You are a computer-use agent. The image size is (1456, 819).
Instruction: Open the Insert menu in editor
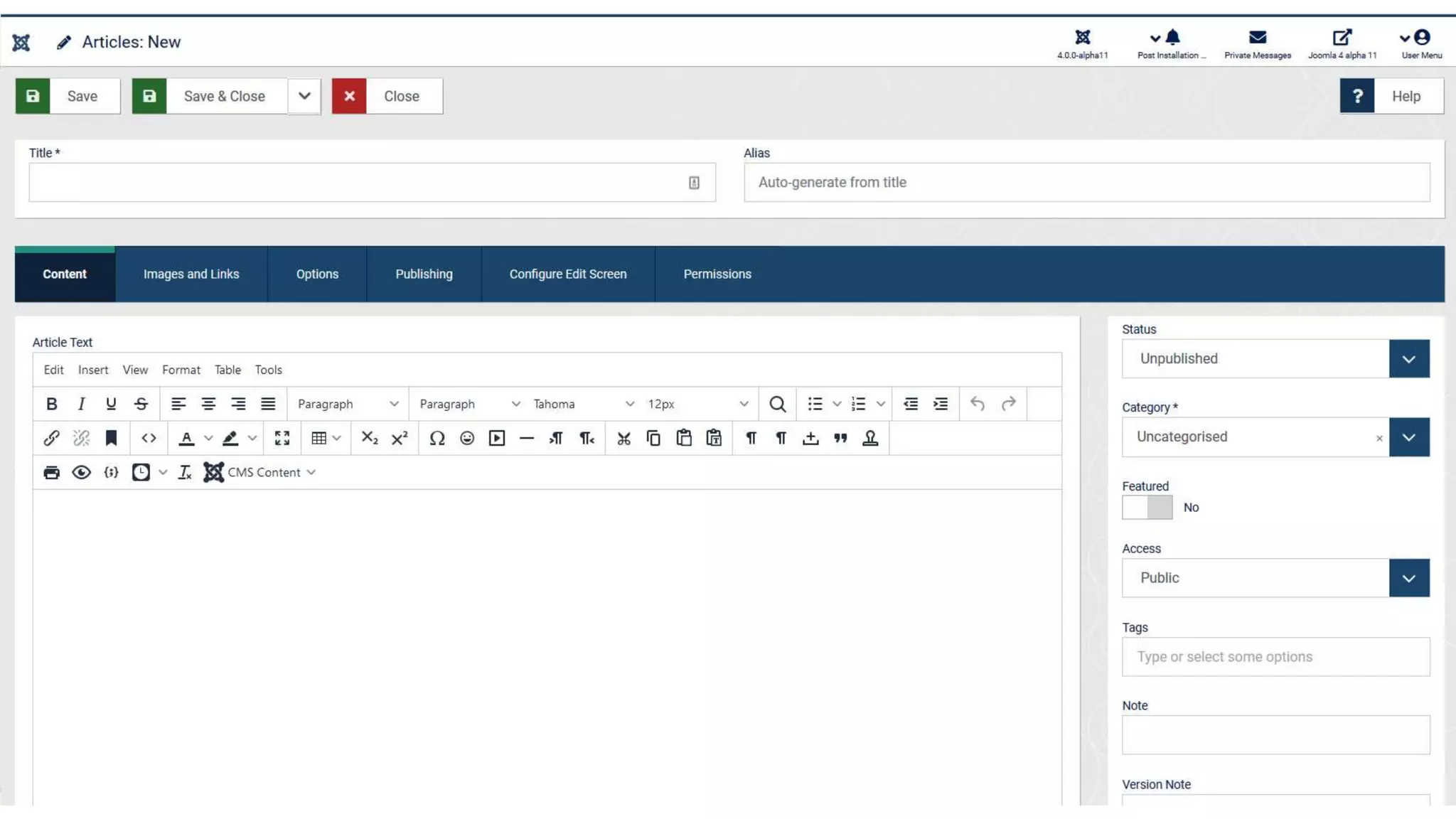coord(93,370)
